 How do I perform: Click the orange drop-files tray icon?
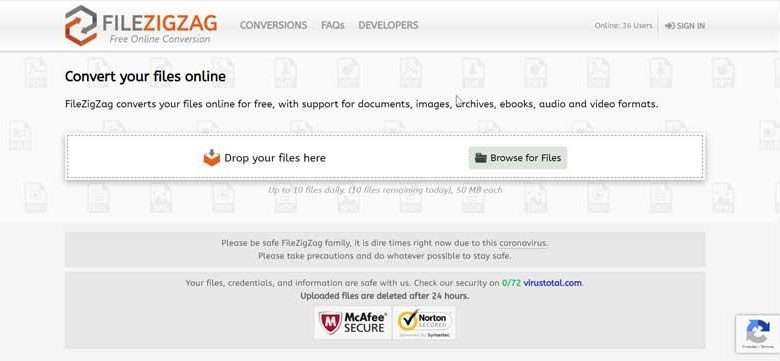coord(211,158)
